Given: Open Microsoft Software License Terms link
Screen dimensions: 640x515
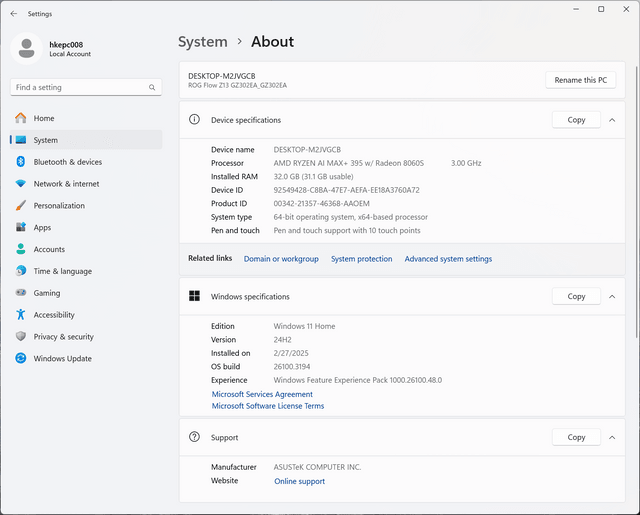Looking at the screenshot, I should pyautogui.click(x=268, y=406).
